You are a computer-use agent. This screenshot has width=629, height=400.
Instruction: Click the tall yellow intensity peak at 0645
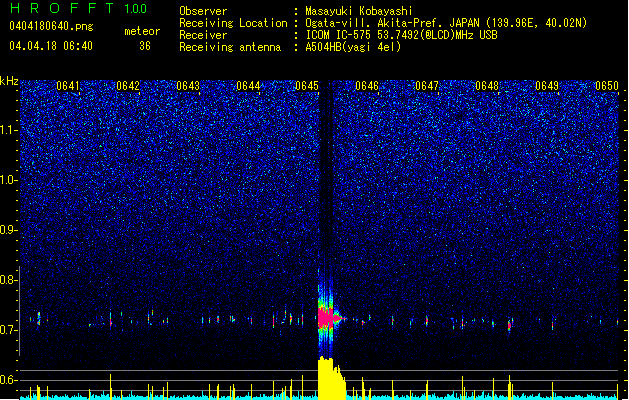click(331, 378)
